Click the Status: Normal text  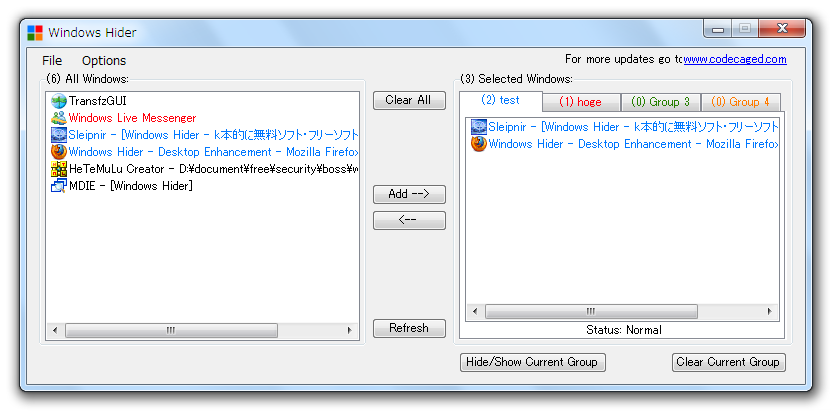(624, 331)
